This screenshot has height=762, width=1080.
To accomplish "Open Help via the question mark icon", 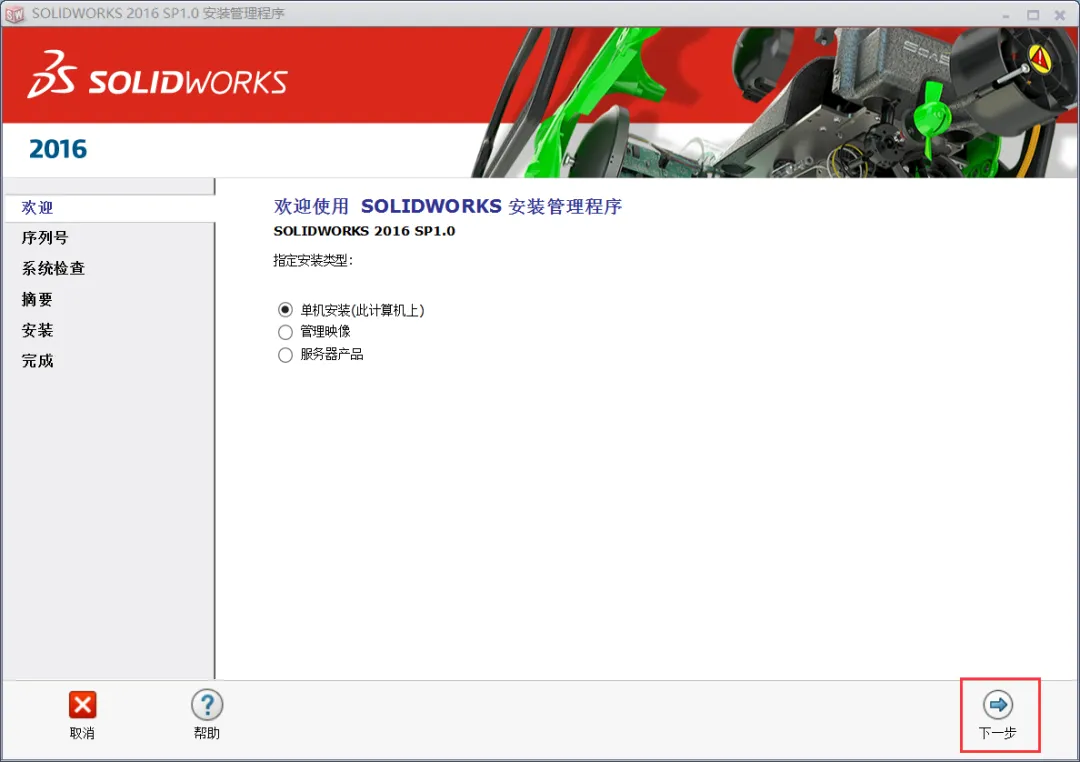I will tap(207, 705).
